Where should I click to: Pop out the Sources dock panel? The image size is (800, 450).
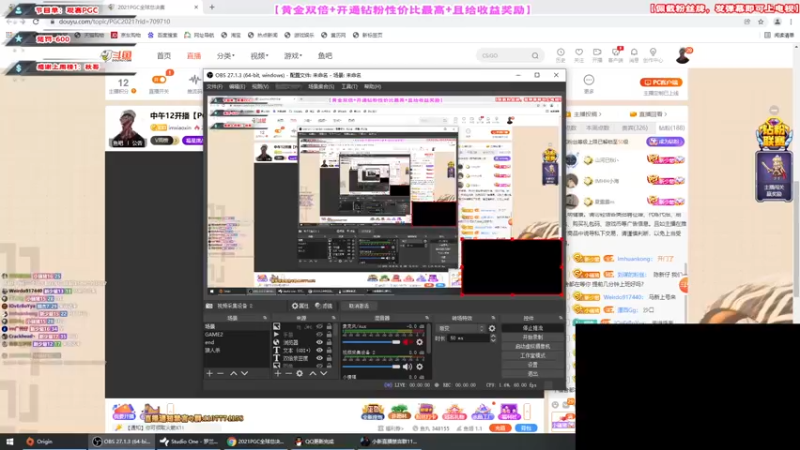pyautogui.click(x=334, y=318)
